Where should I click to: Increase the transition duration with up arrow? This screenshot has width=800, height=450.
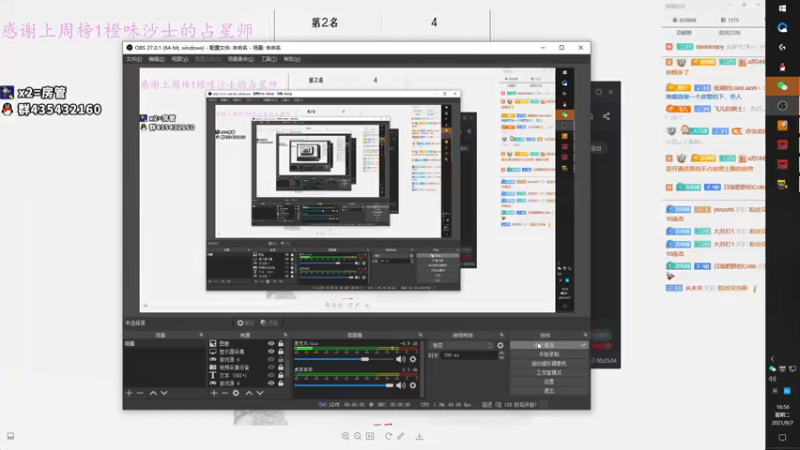(501, 353)
